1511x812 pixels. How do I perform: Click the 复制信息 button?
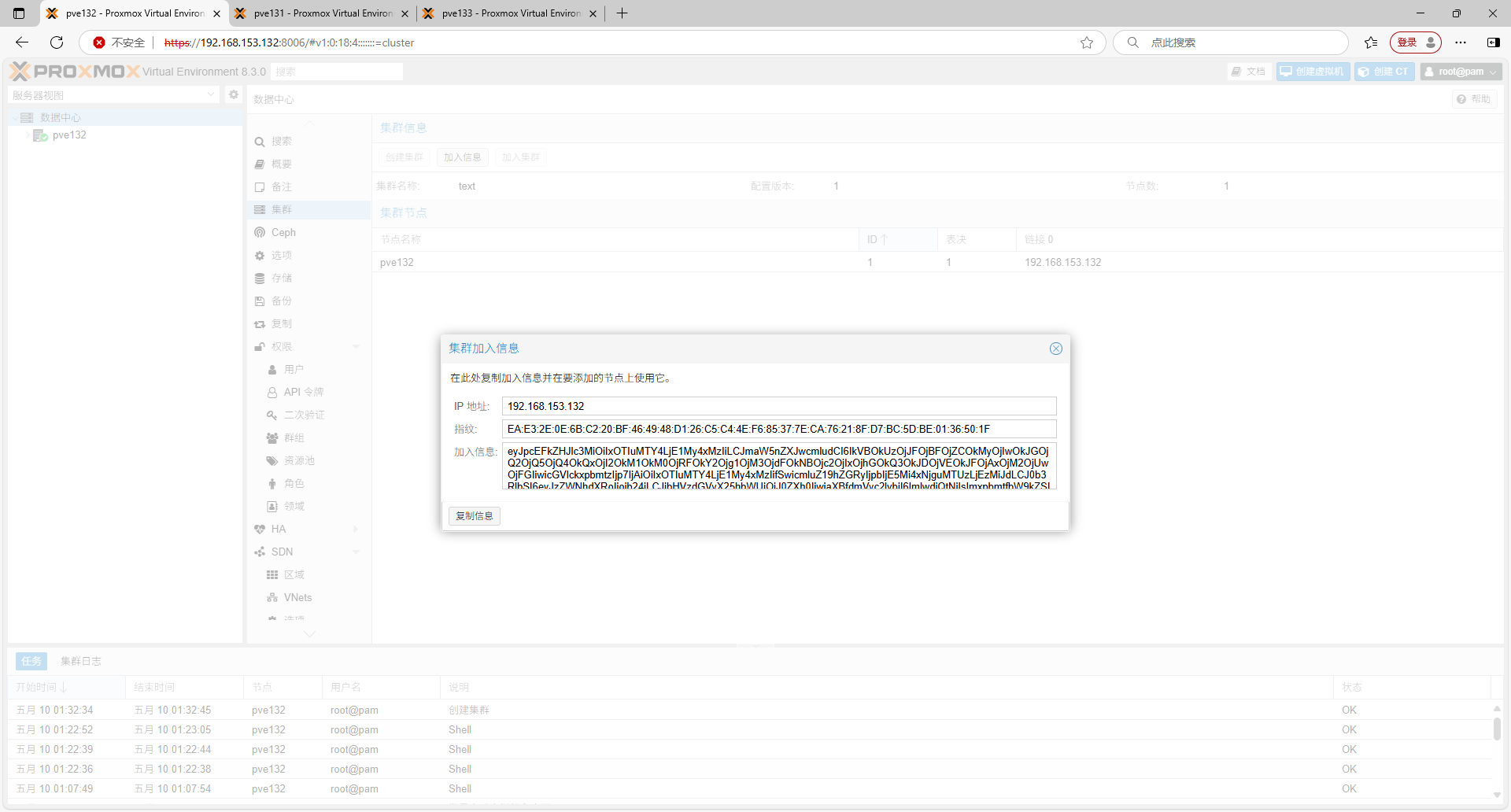475,516
